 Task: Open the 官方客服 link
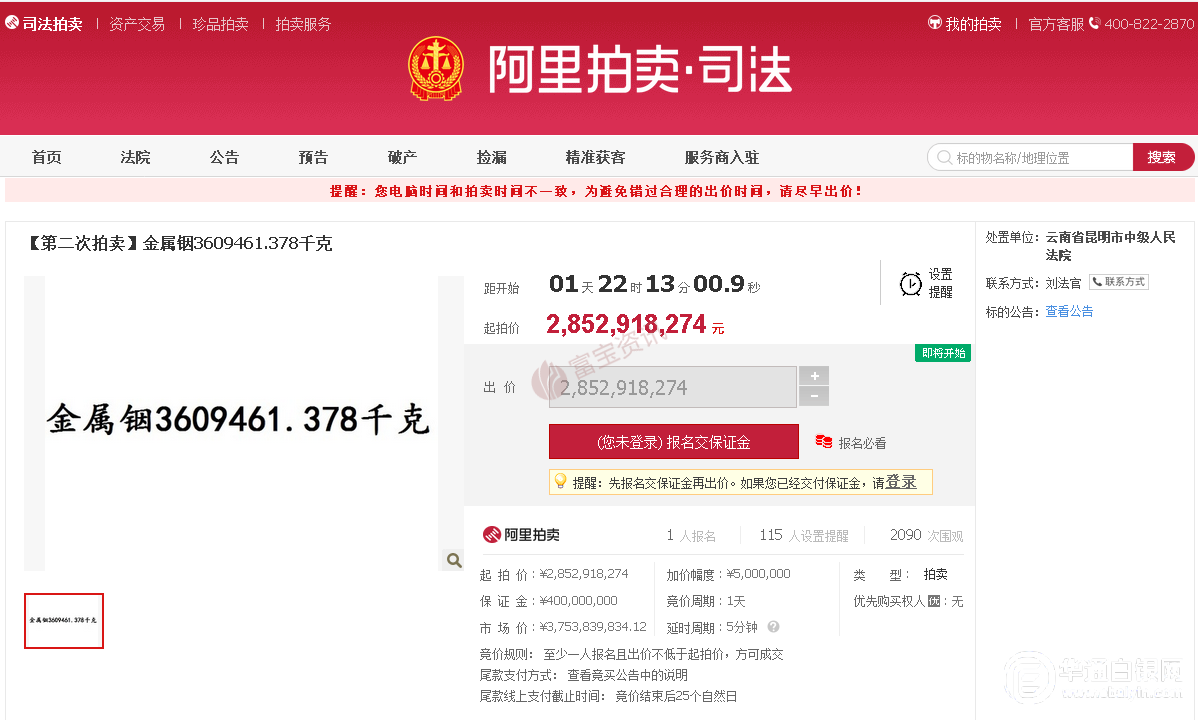1056,24
